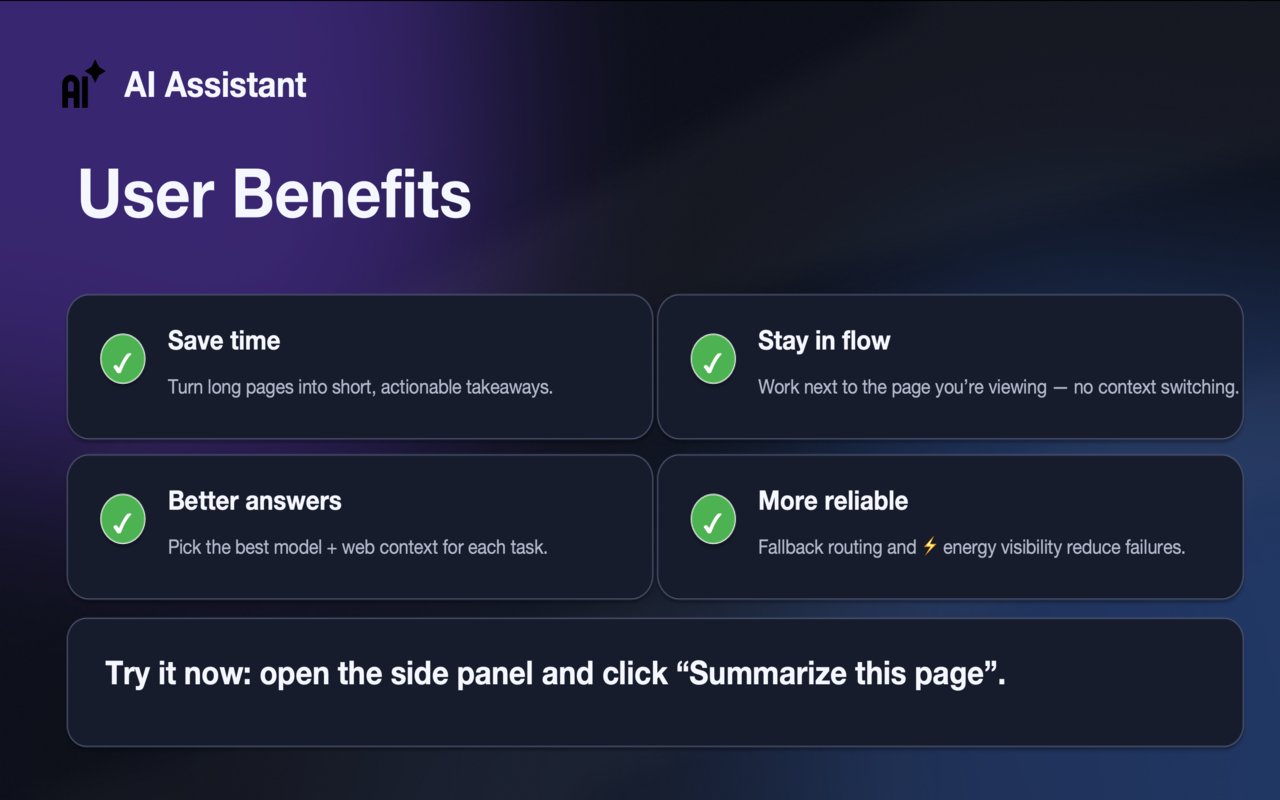The height and width of the screenshot is (800, 1280).
Task: Click the 'Pick the best model' description
Action: 358,547
